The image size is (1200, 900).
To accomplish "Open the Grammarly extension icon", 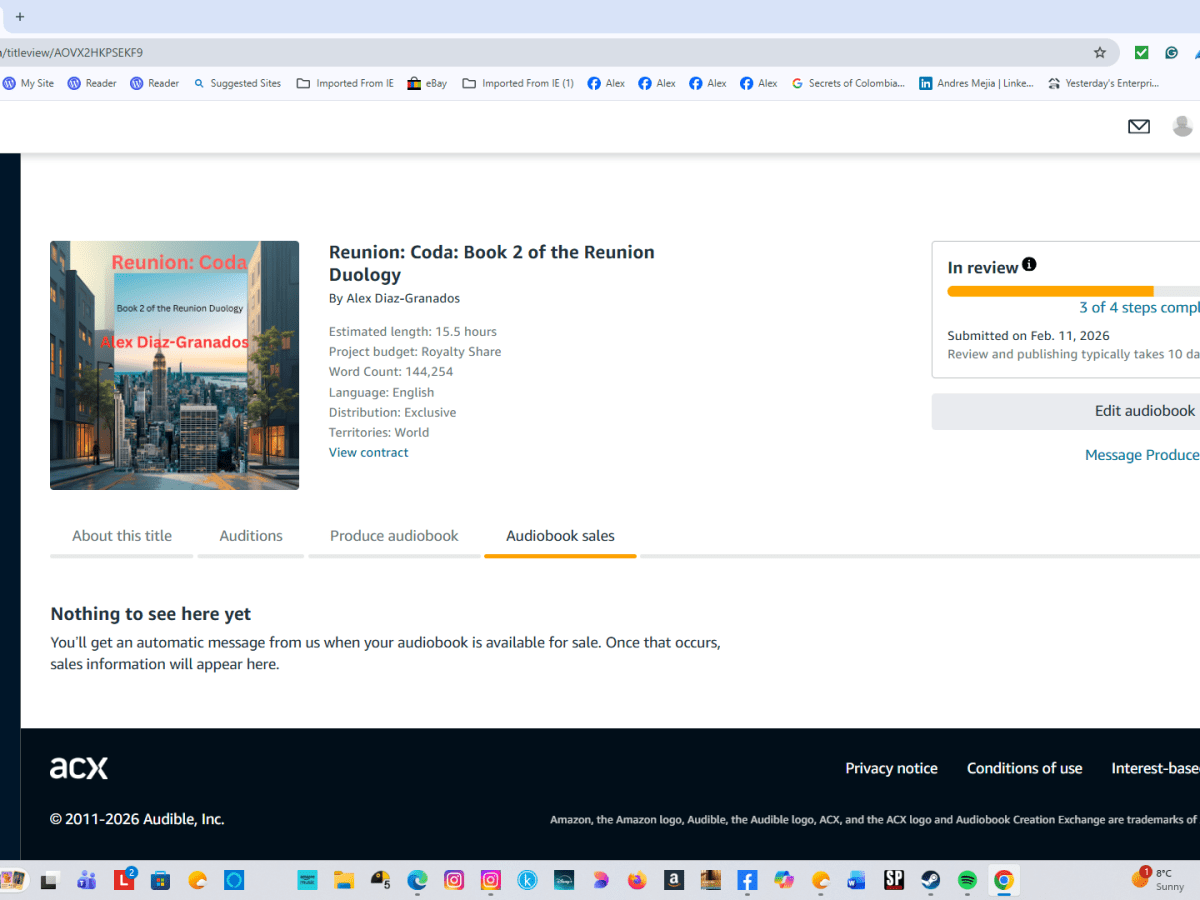I will 1171,52.
